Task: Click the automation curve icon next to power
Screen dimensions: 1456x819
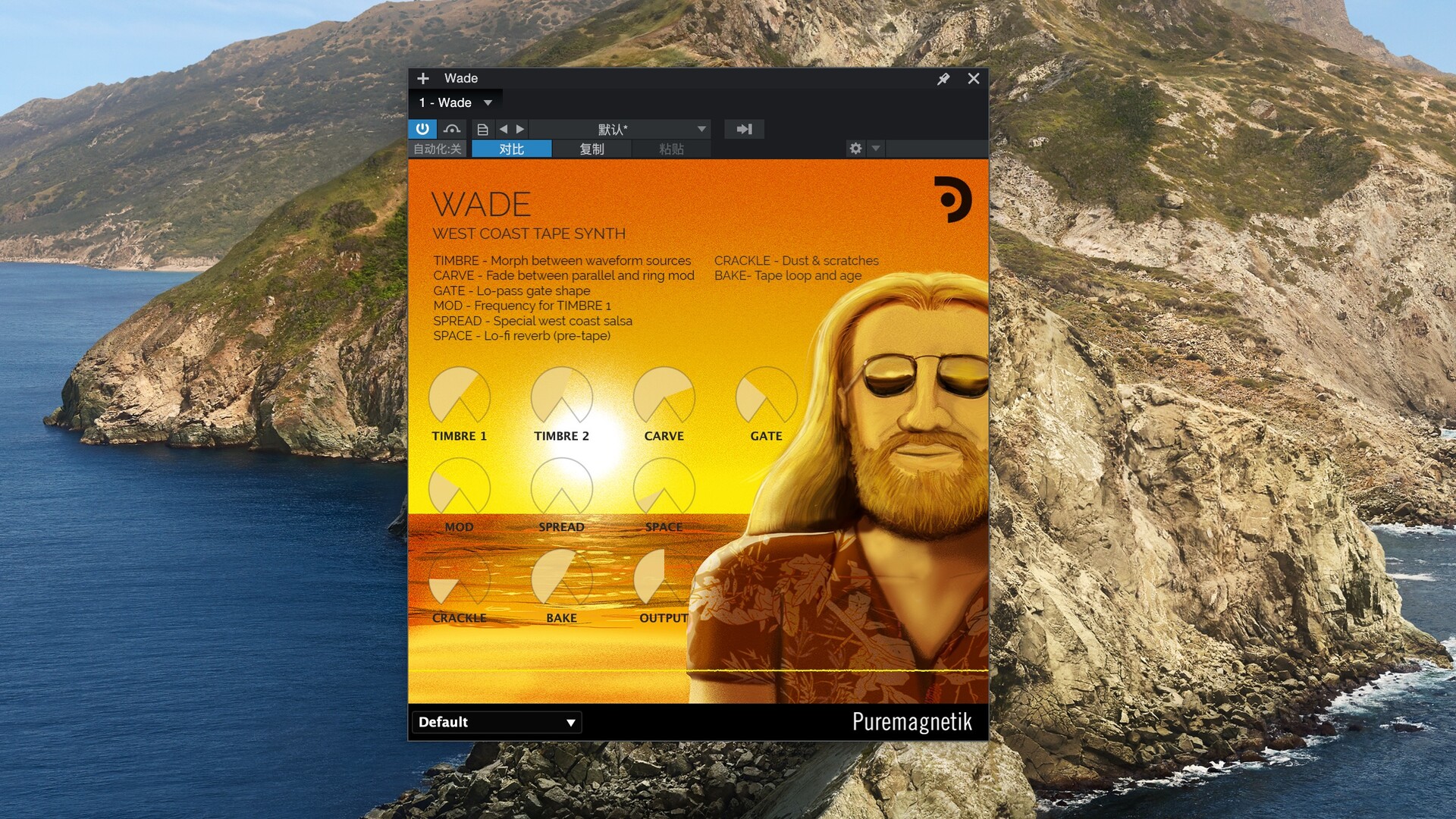Action: pyautogui.click(x=452, y=129)
